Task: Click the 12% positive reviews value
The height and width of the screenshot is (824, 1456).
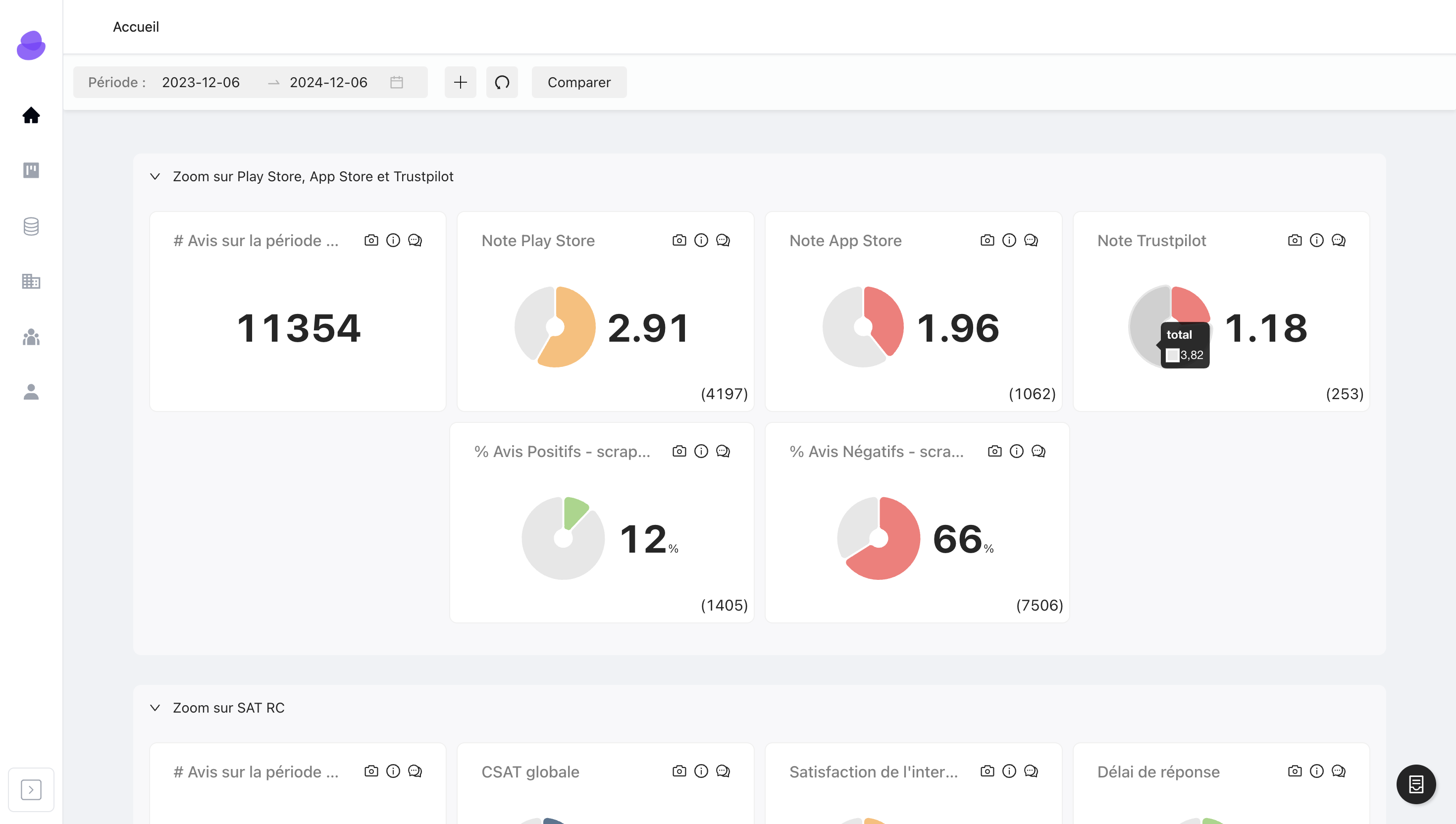Action: pos(649,539)
